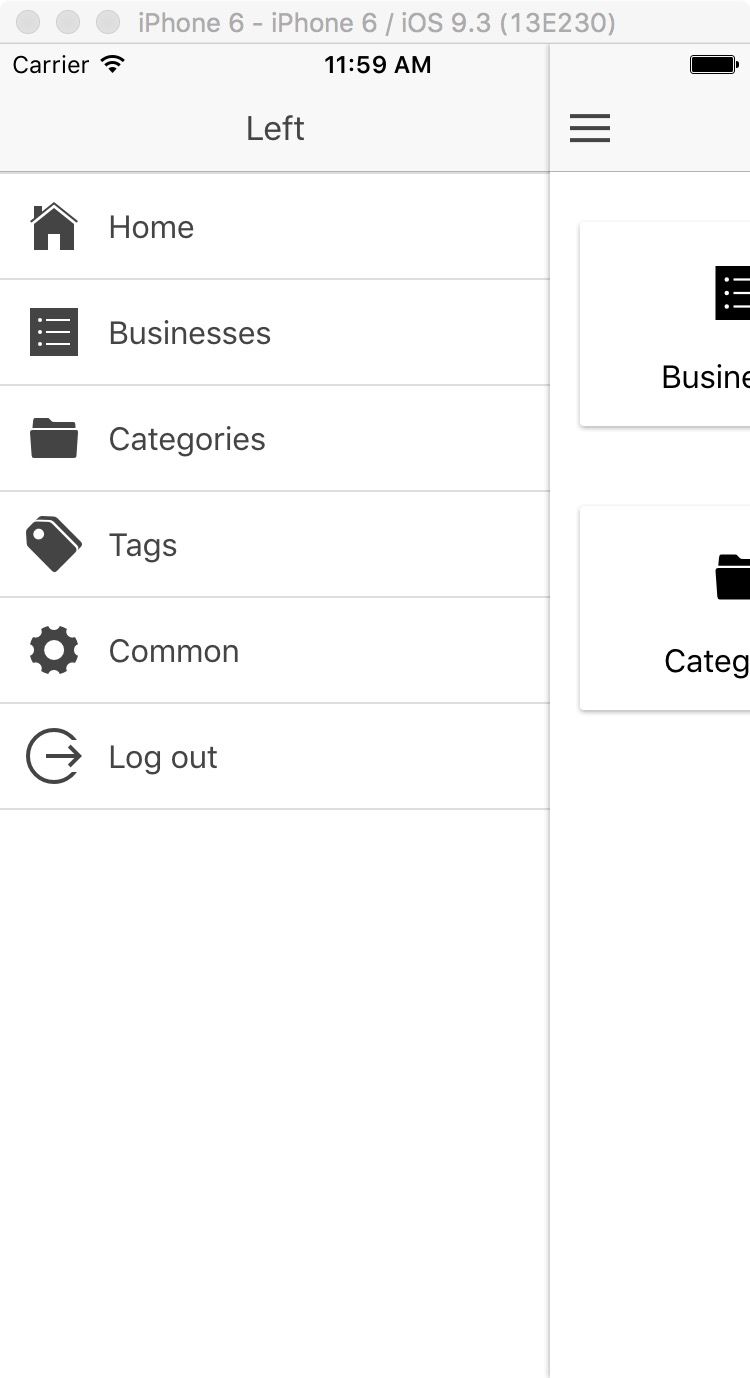Image resolution: width=750 pixels, height=1378 pixels.
Task: Open the Home menu item
Action: (151, 228)
